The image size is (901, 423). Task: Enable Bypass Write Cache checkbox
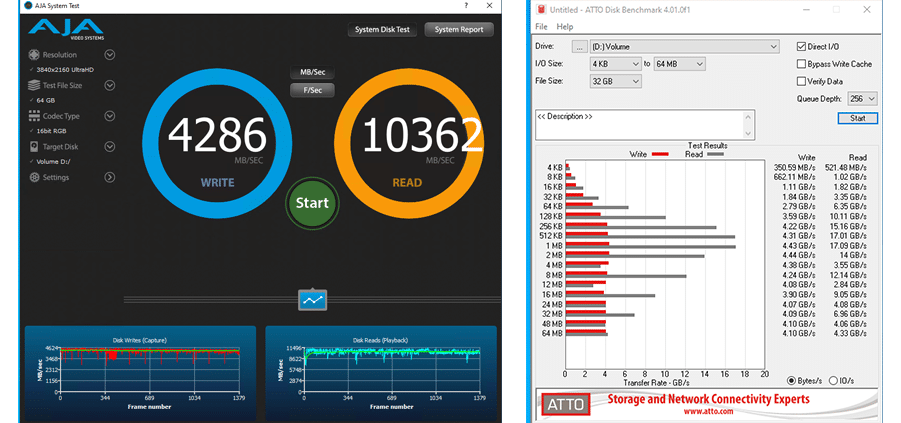[x=801, y=64]
